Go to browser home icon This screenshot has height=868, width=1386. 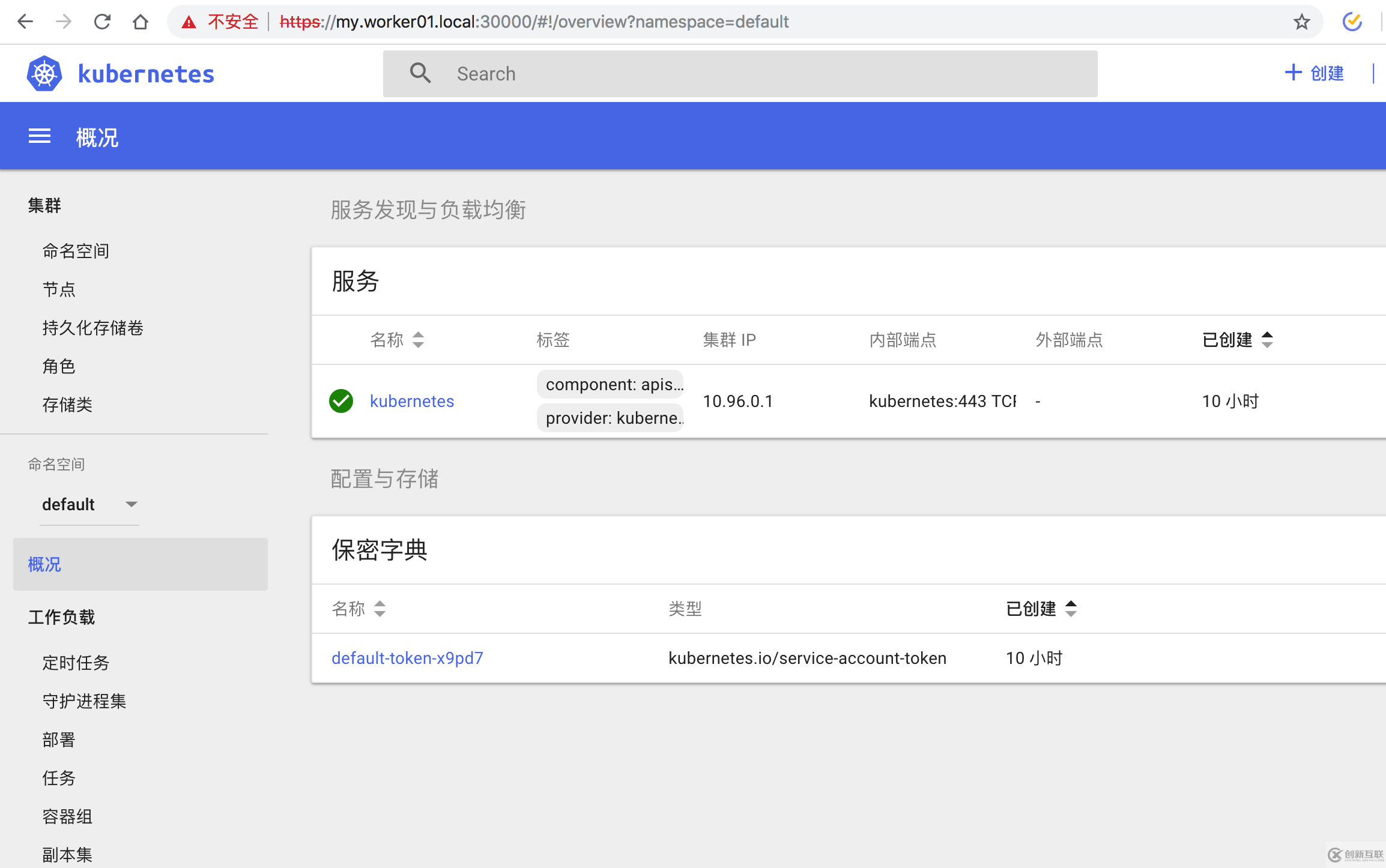(x=141, y=22)
